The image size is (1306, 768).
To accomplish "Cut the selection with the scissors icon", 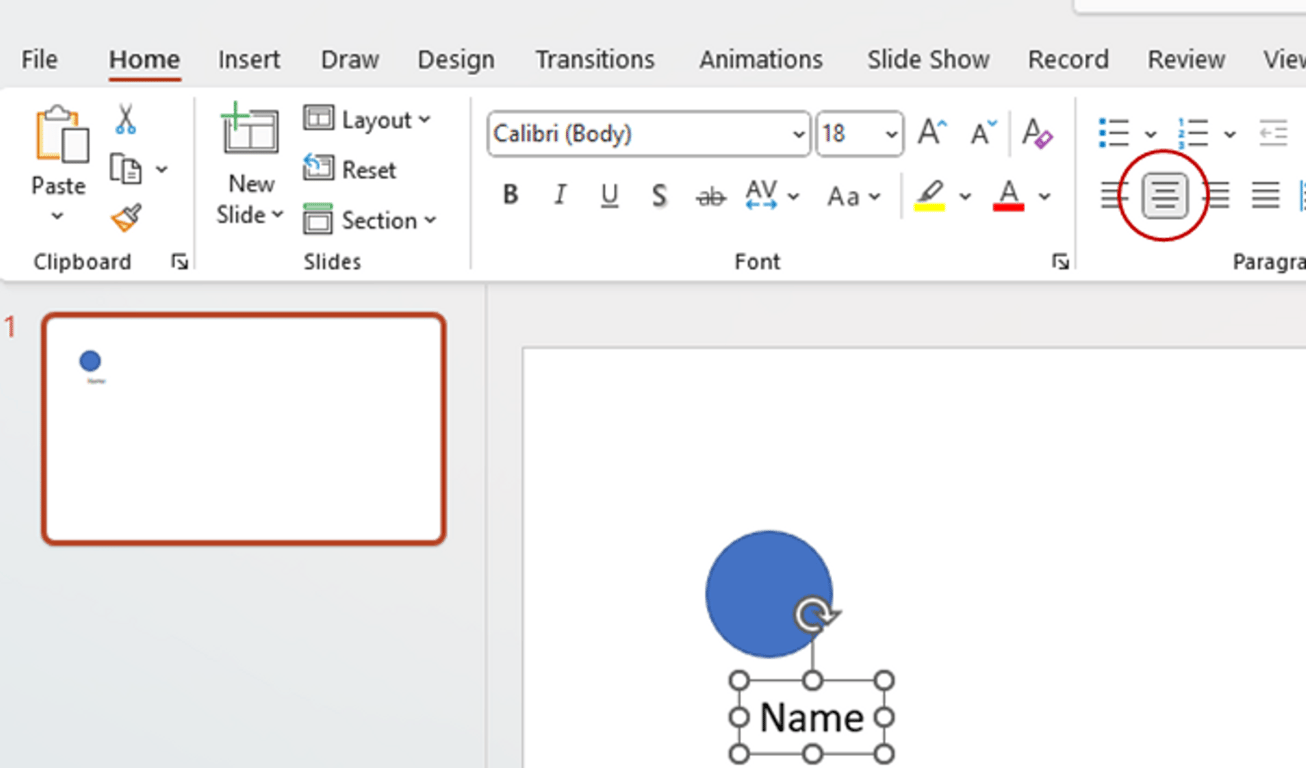I will click(125, 119).
